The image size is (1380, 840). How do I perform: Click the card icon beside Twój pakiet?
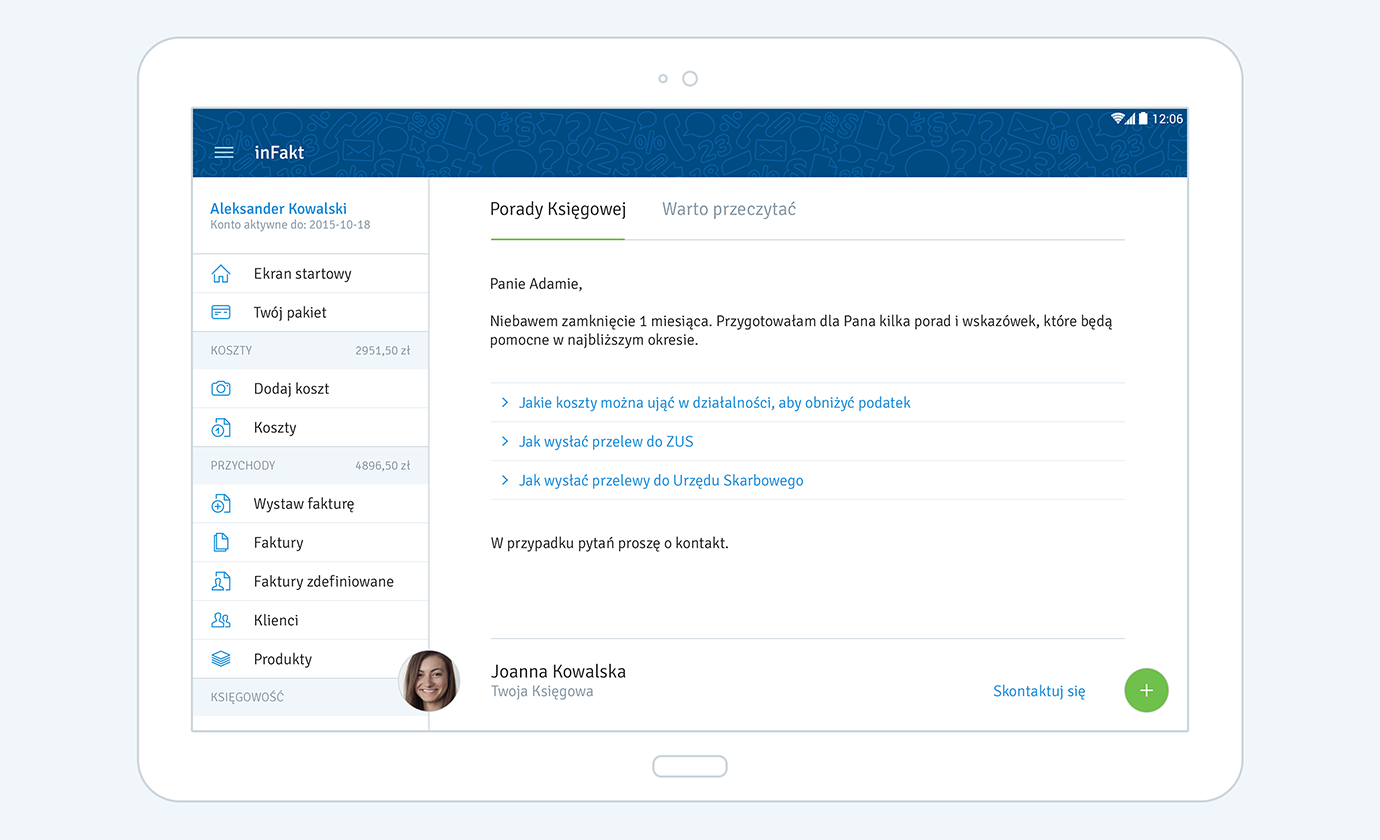click(x=221, y=312)
